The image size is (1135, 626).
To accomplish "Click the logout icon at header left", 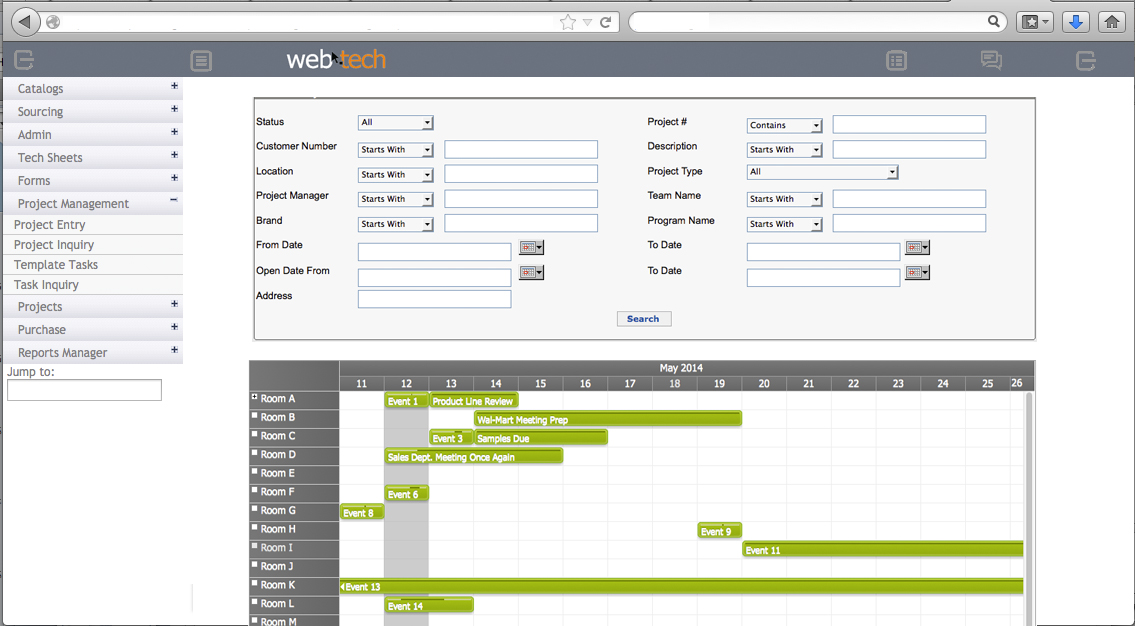I will coord(24,60).
